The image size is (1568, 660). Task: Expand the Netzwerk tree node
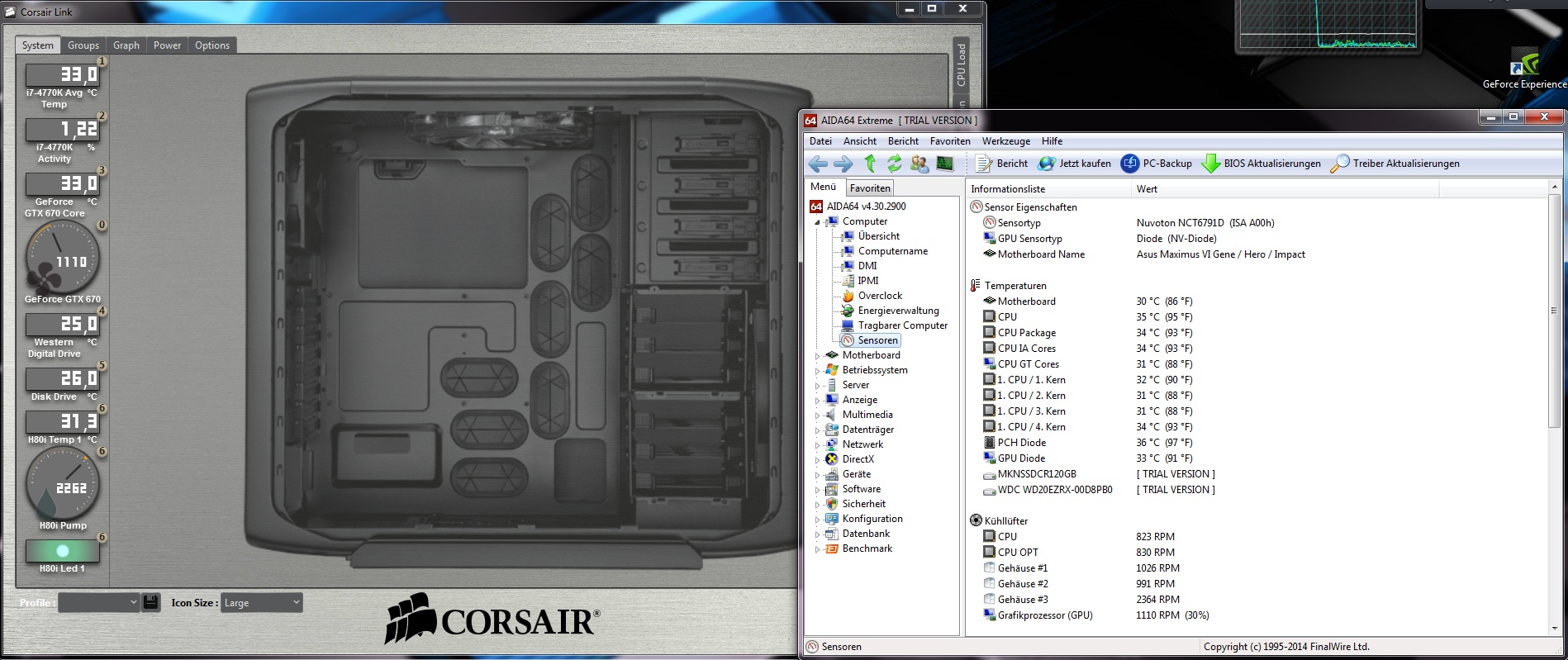tap(817, 445)
